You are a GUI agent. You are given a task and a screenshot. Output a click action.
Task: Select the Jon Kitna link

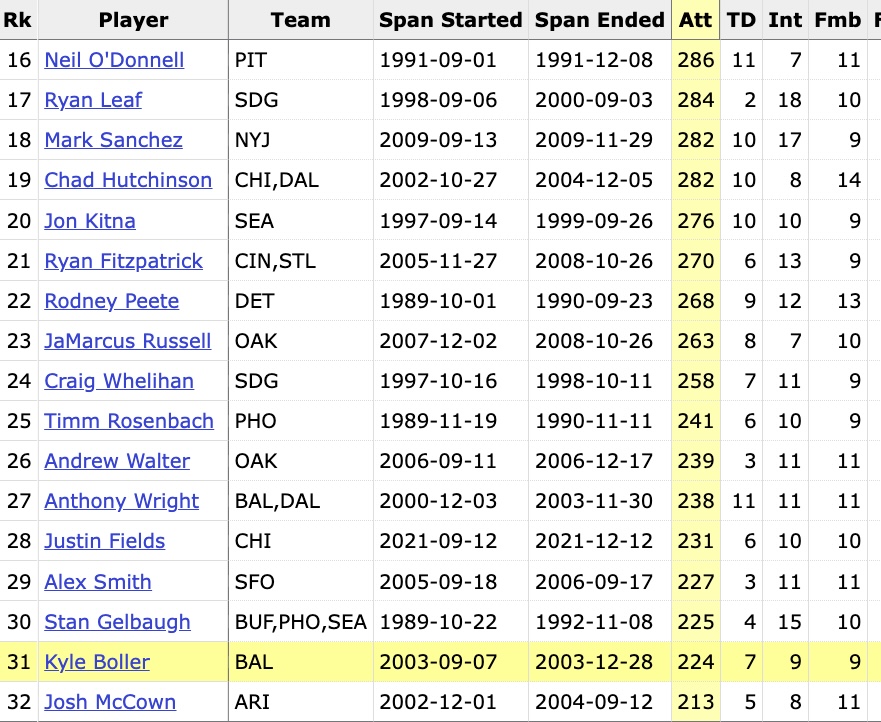click(90, 221)
